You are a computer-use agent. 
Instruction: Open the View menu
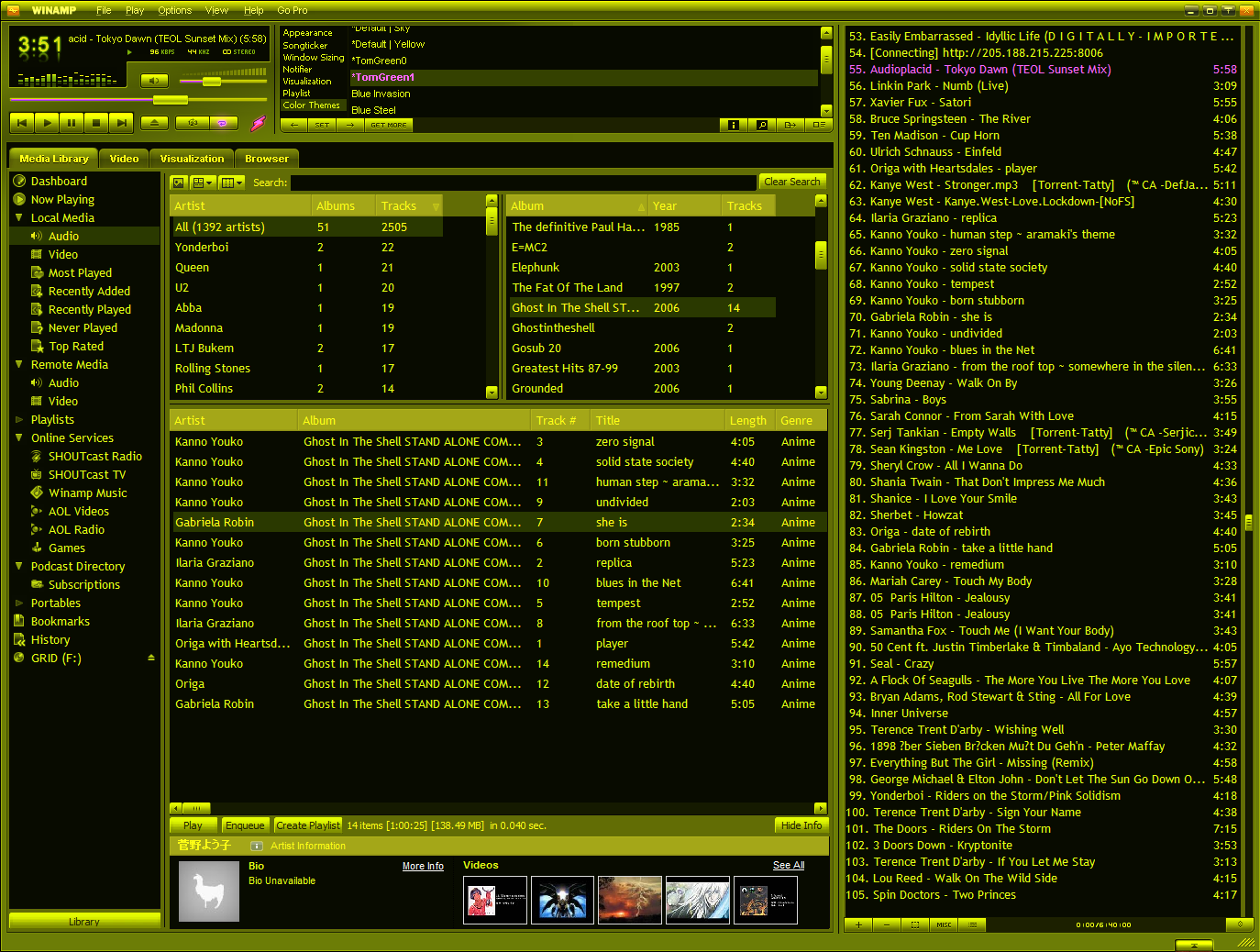(216, 10)
